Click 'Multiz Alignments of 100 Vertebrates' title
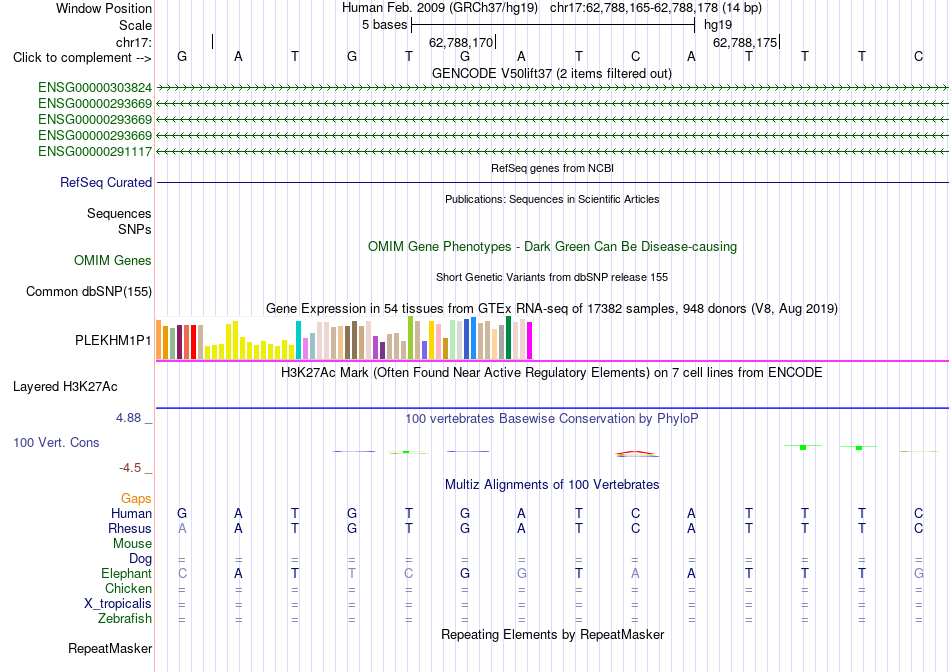950x672 pixels. (x=552, y=484)
